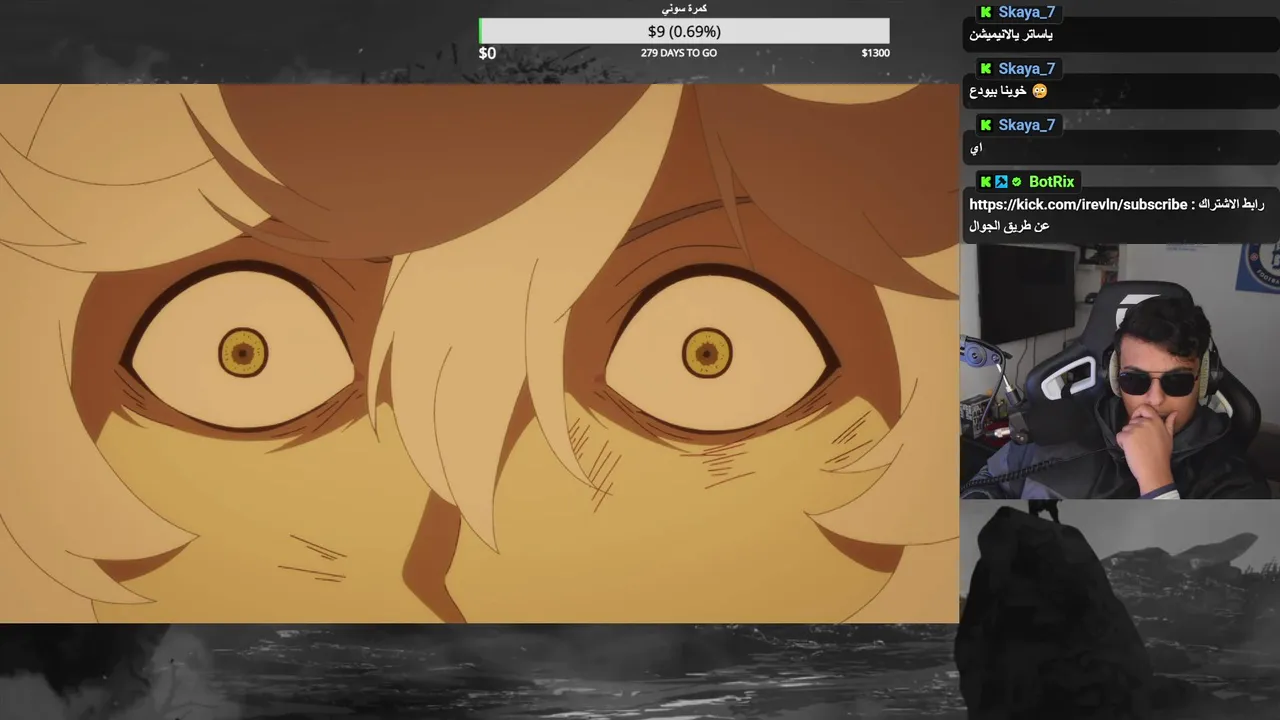Click the flushed face emoji in Skaya_7's message
Image resolution: width=1280 pixels, height=720 pixels.
coord(1040,91)
